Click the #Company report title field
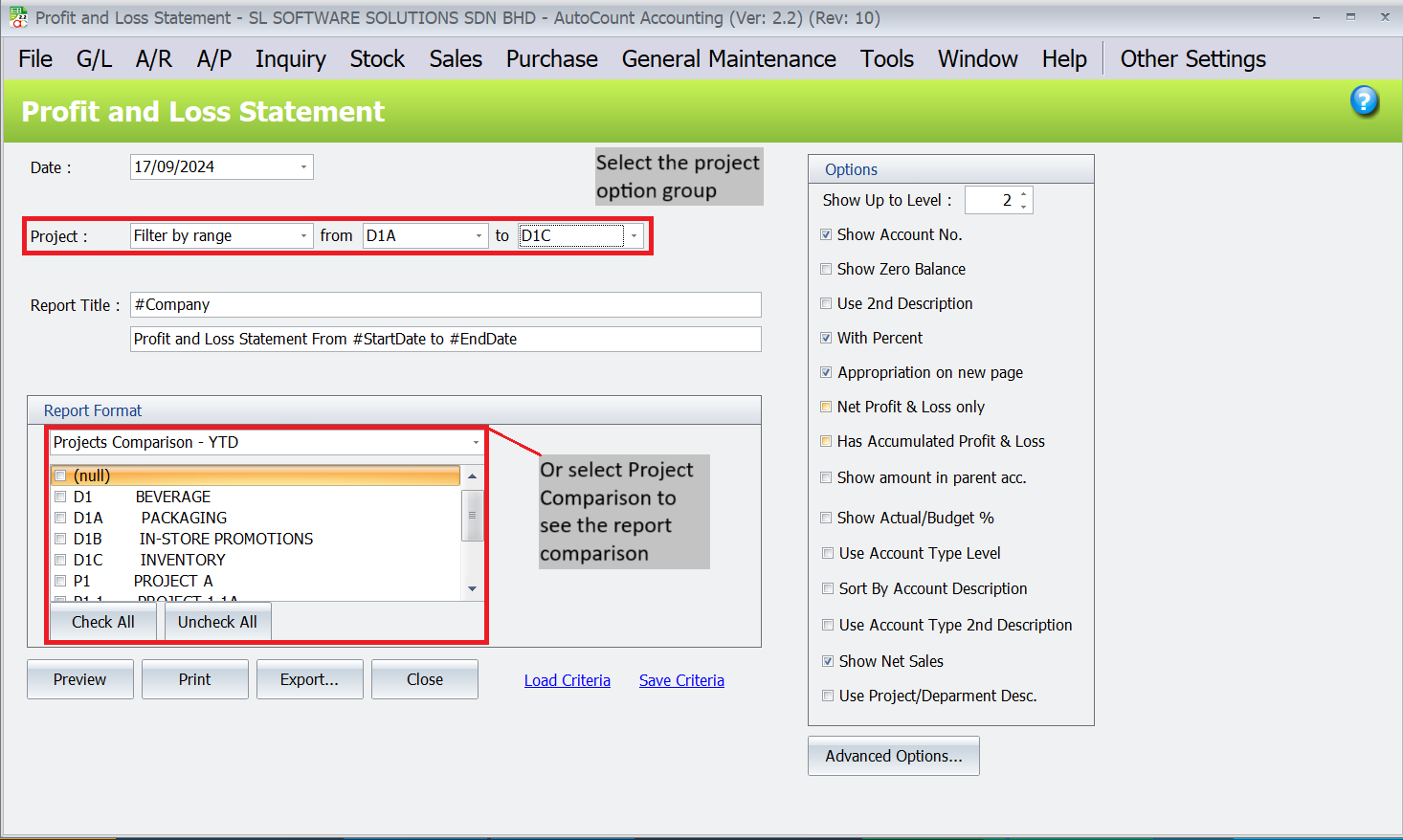The image size is (1403, 840). [445, 305]
